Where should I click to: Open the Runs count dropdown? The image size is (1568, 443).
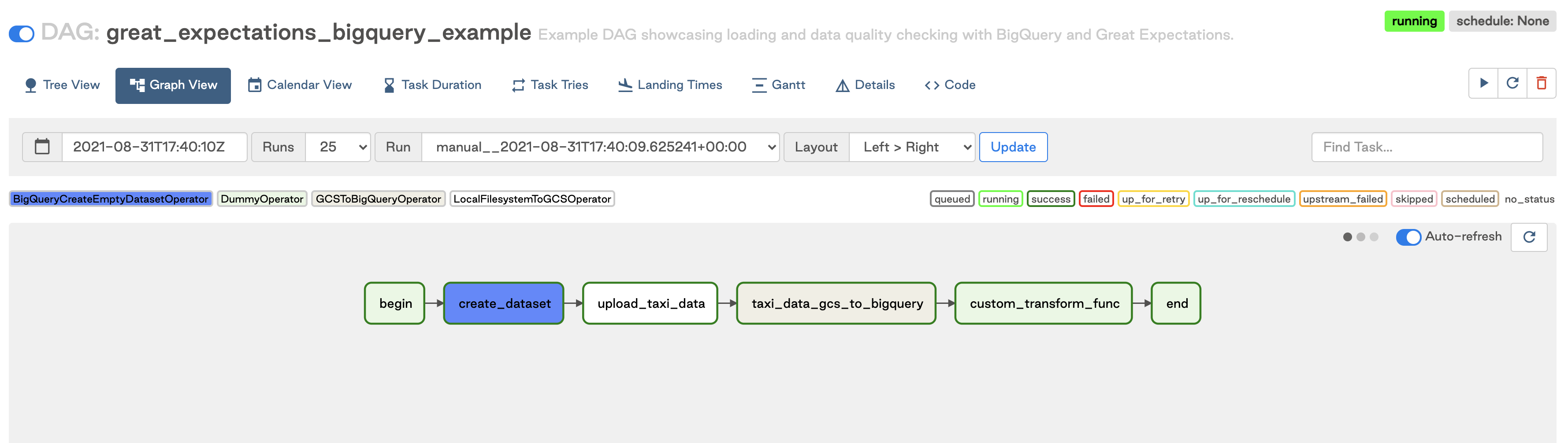click(338, 147)
